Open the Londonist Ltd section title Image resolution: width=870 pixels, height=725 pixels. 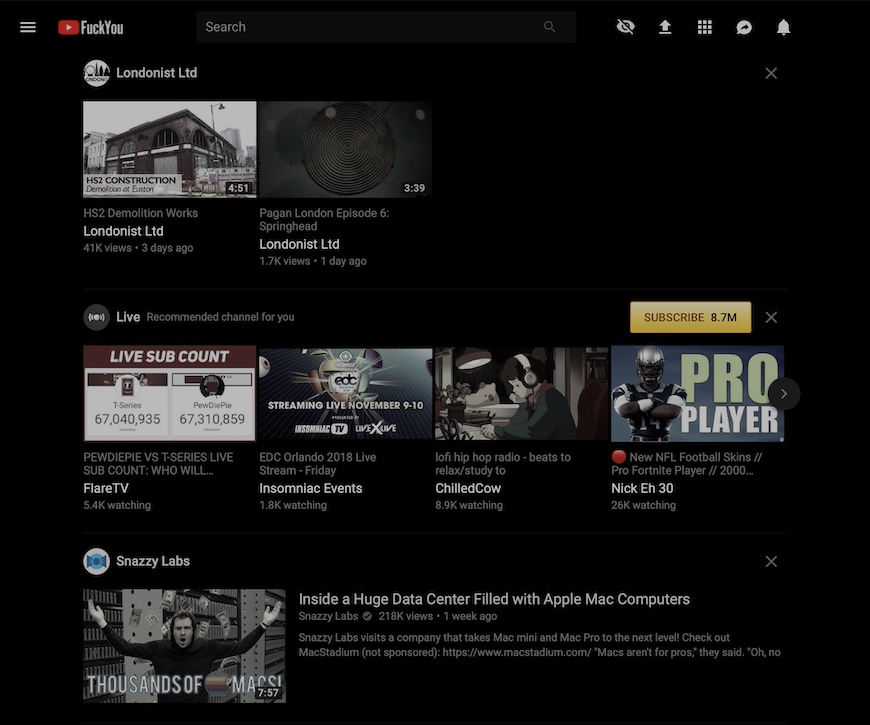tap(156, 73)
